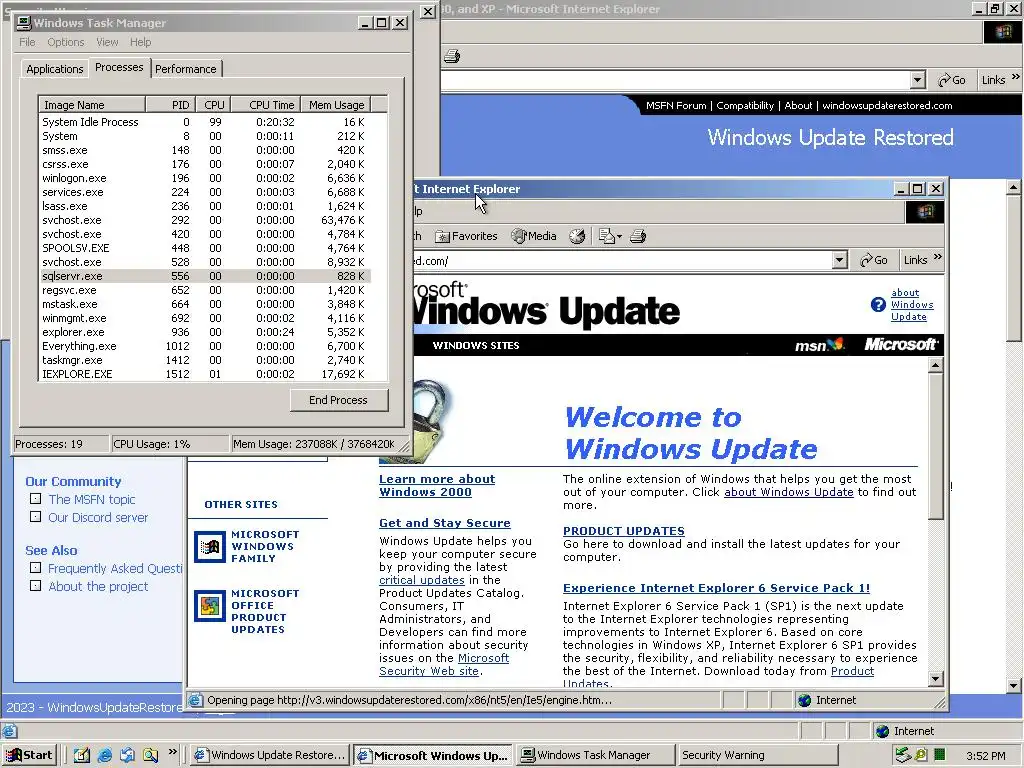1024x768 pixels.
Task: Select the Everything.exe process row
Action: pos(206,346)
